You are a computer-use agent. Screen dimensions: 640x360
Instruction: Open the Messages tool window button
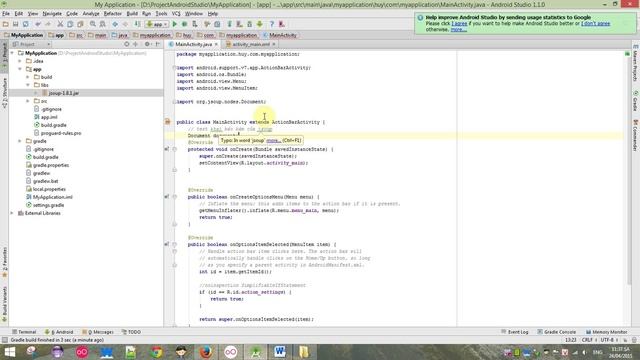[x=98, y=332]
